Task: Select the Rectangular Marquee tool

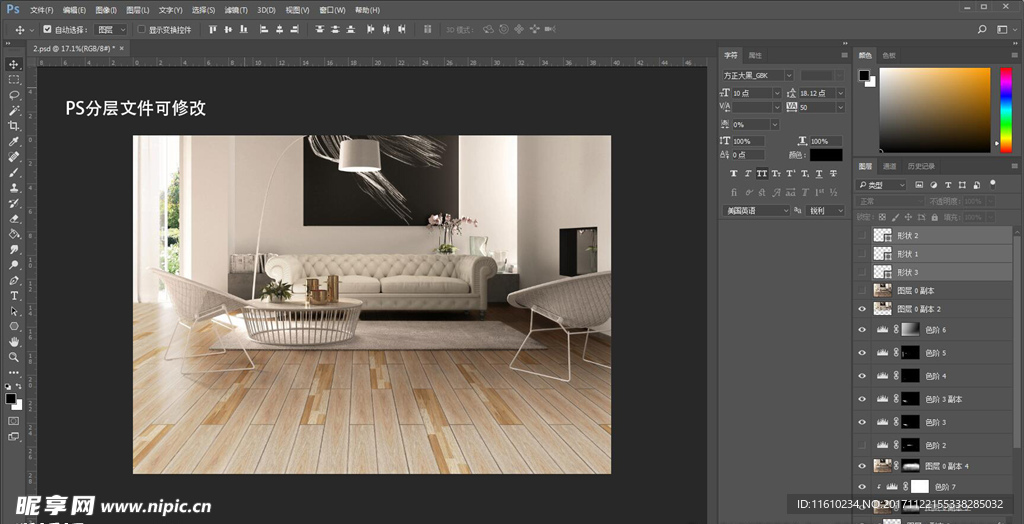Action: pyautogui.click(x=14, y=79)
